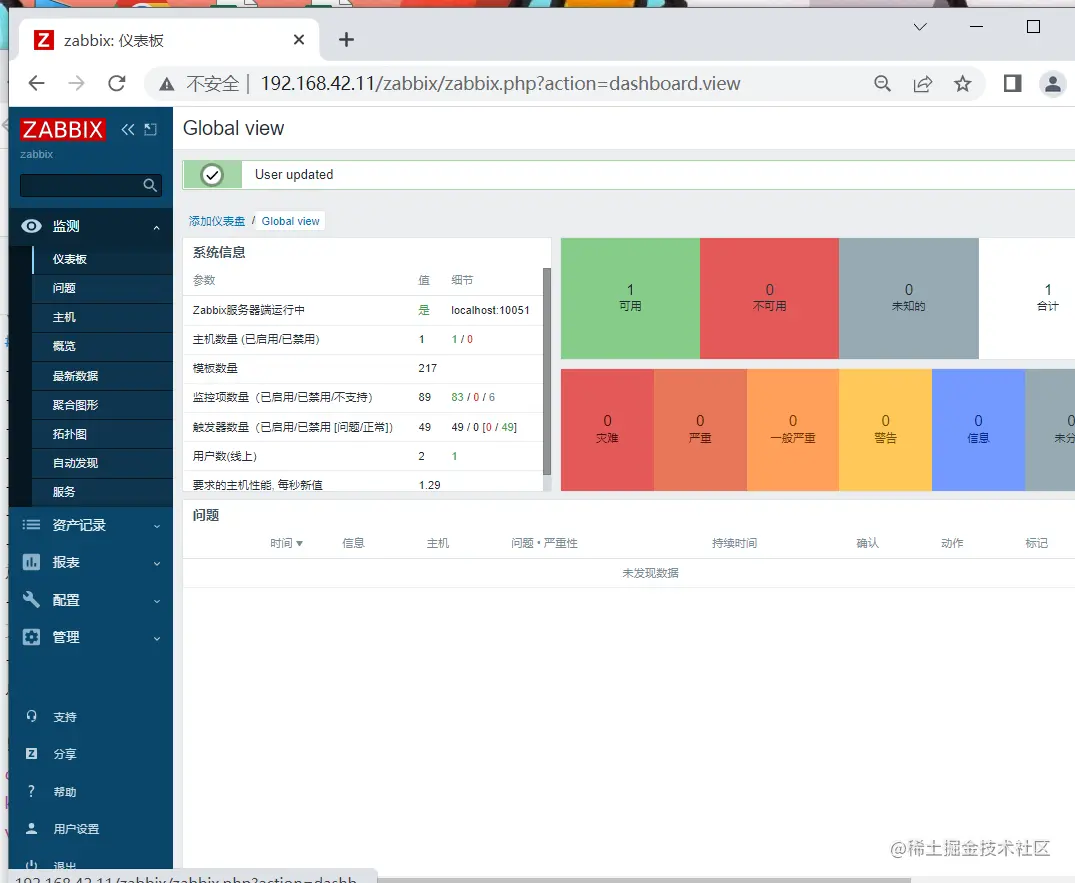Open the browser profile avatar
Viewport: 1075px width, 883px height.
pyautogui.click(x=1053, y=84)
